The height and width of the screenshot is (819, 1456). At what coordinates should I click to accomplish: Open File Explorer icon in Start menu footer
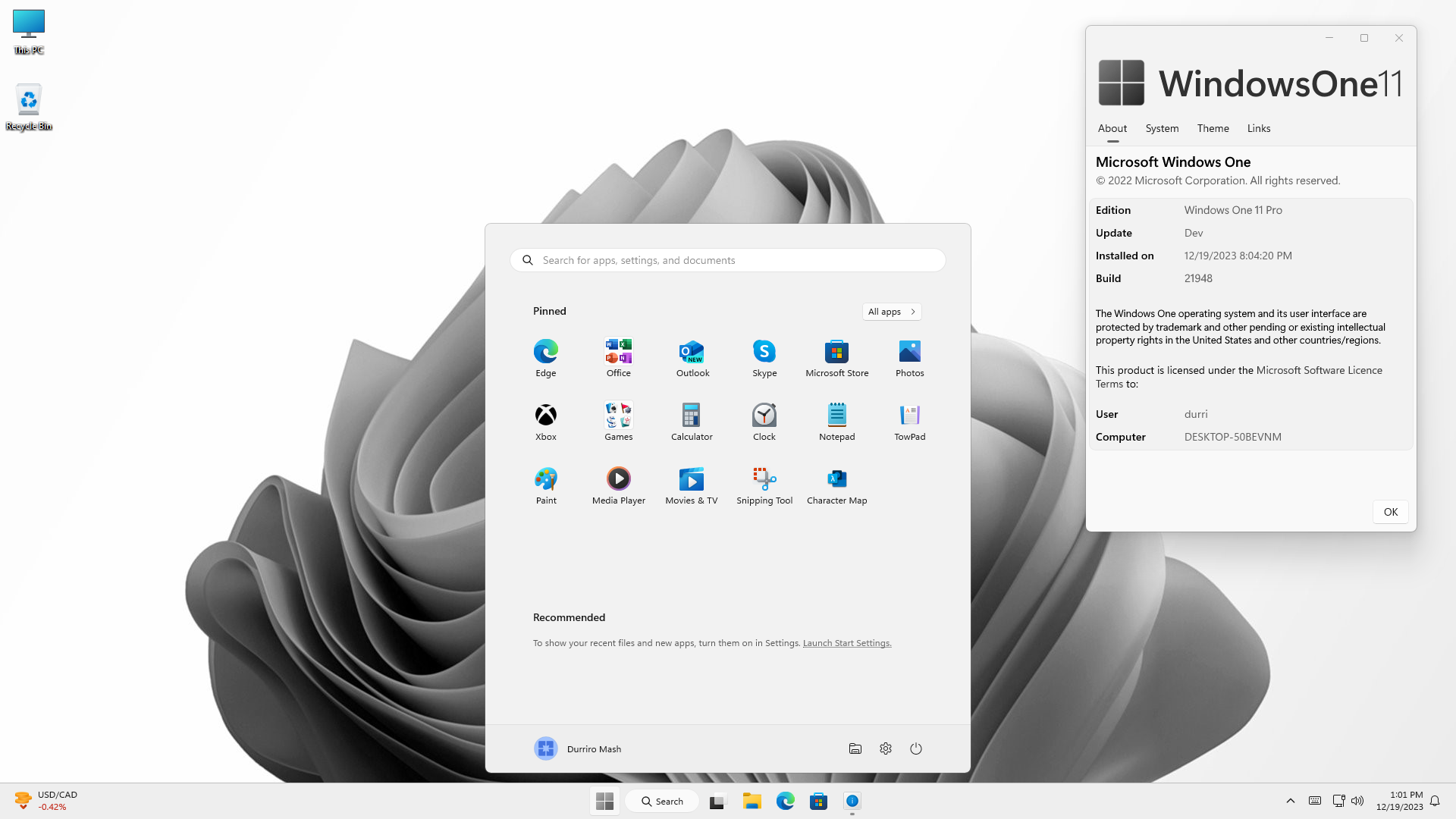click(855, 748)
